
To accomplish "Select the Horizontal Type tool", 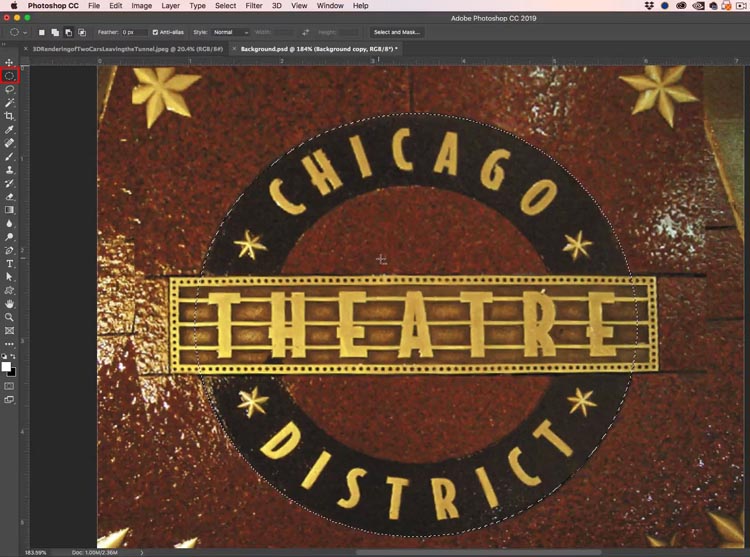I will pos(10,263).
